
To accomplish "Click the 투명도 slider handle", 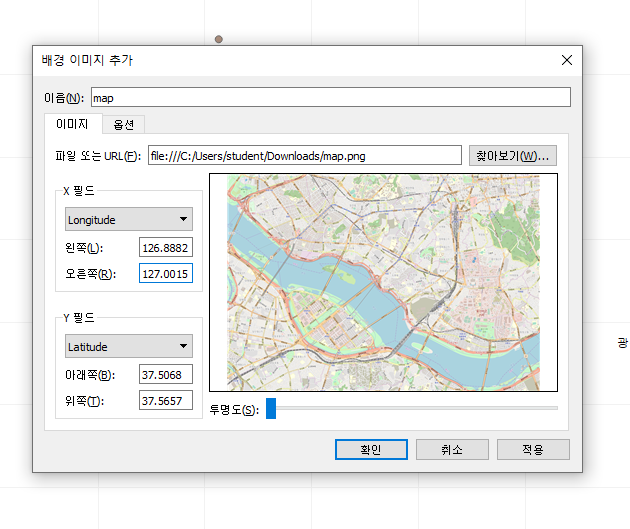I will pos(271,408).
